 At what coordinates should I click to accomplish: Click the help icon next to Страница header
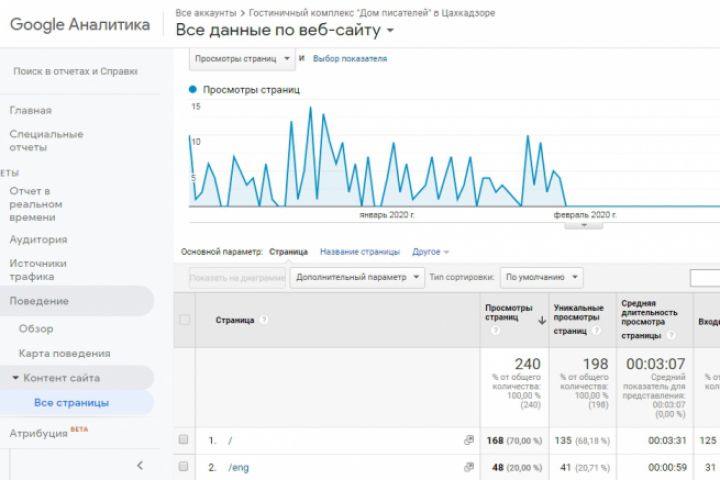coord(264,320)
